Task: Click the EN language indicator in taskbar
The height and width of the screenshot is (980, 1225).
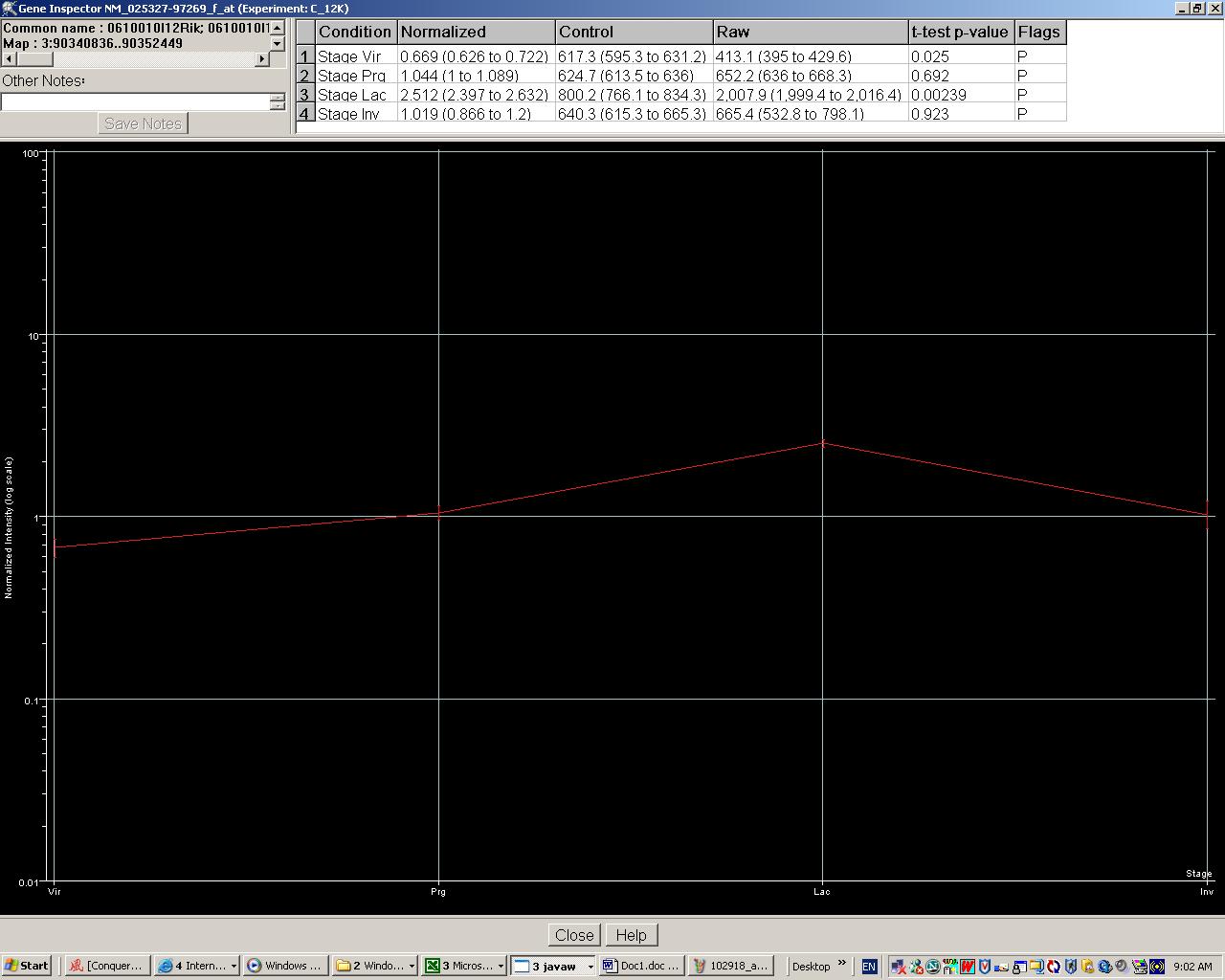Action: (869, 967)
